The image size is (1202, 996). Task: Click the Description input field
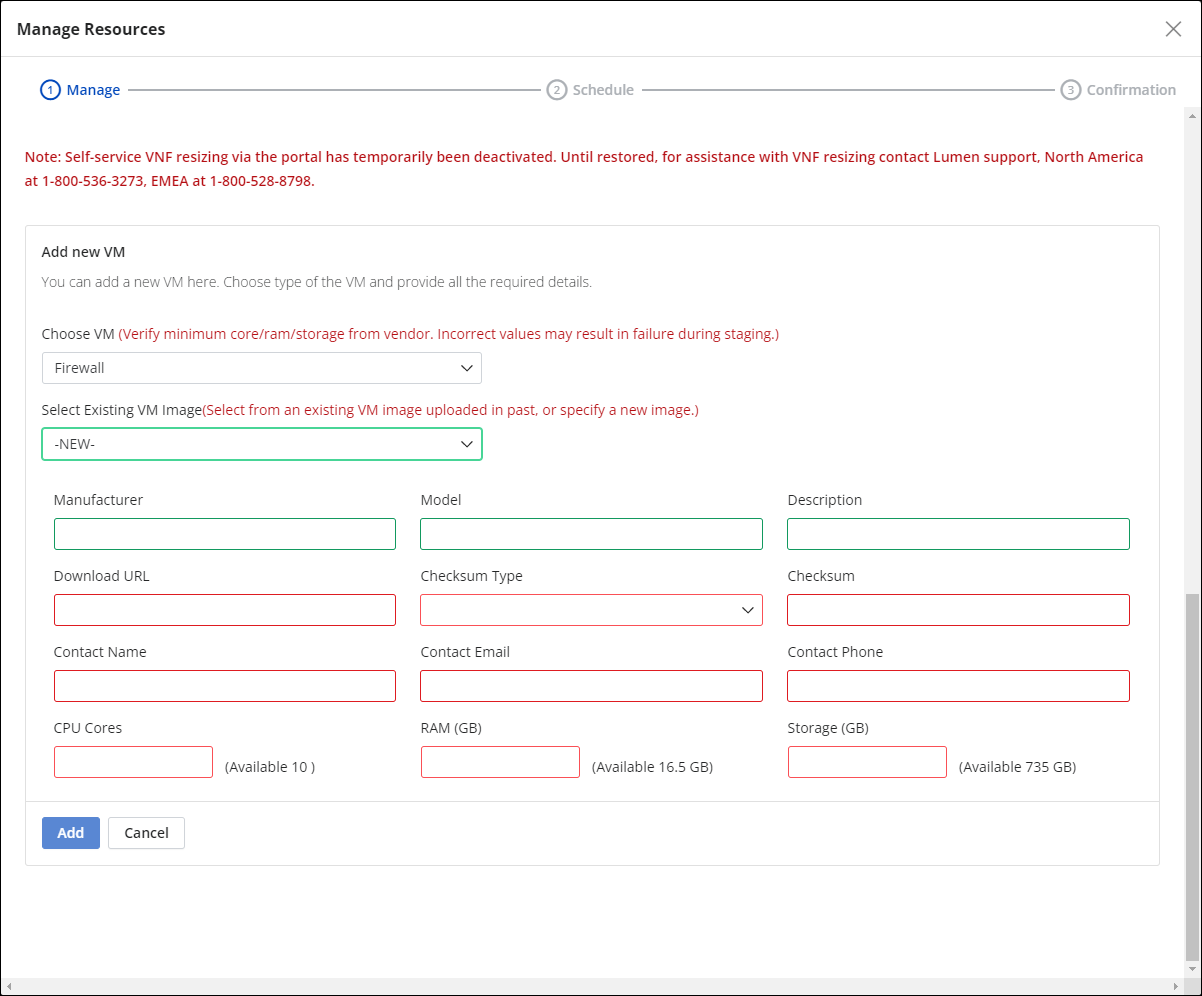coord(958,534)
